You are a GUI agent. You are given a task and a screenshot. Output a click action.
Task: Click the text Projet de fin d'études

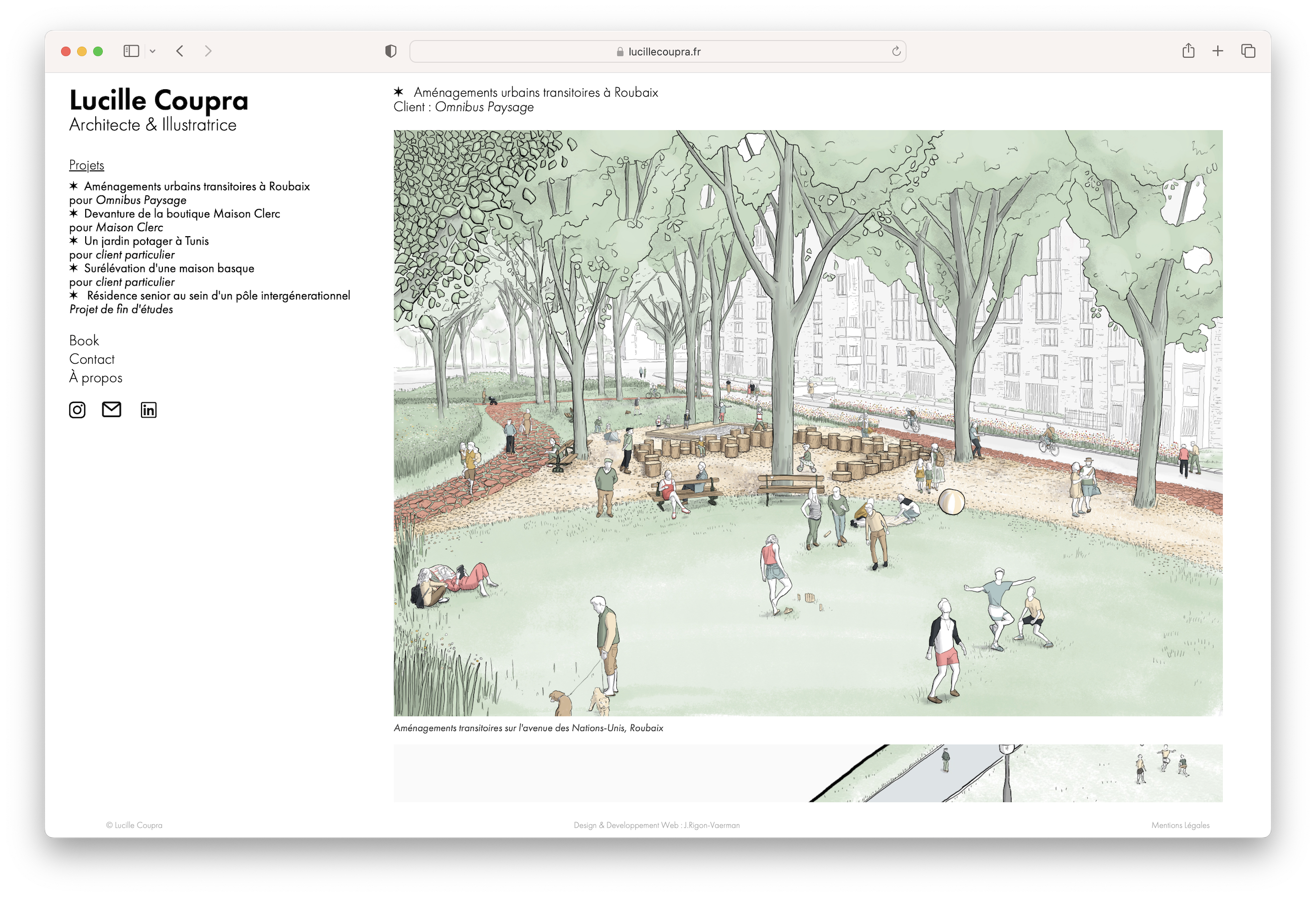point(121,309)
